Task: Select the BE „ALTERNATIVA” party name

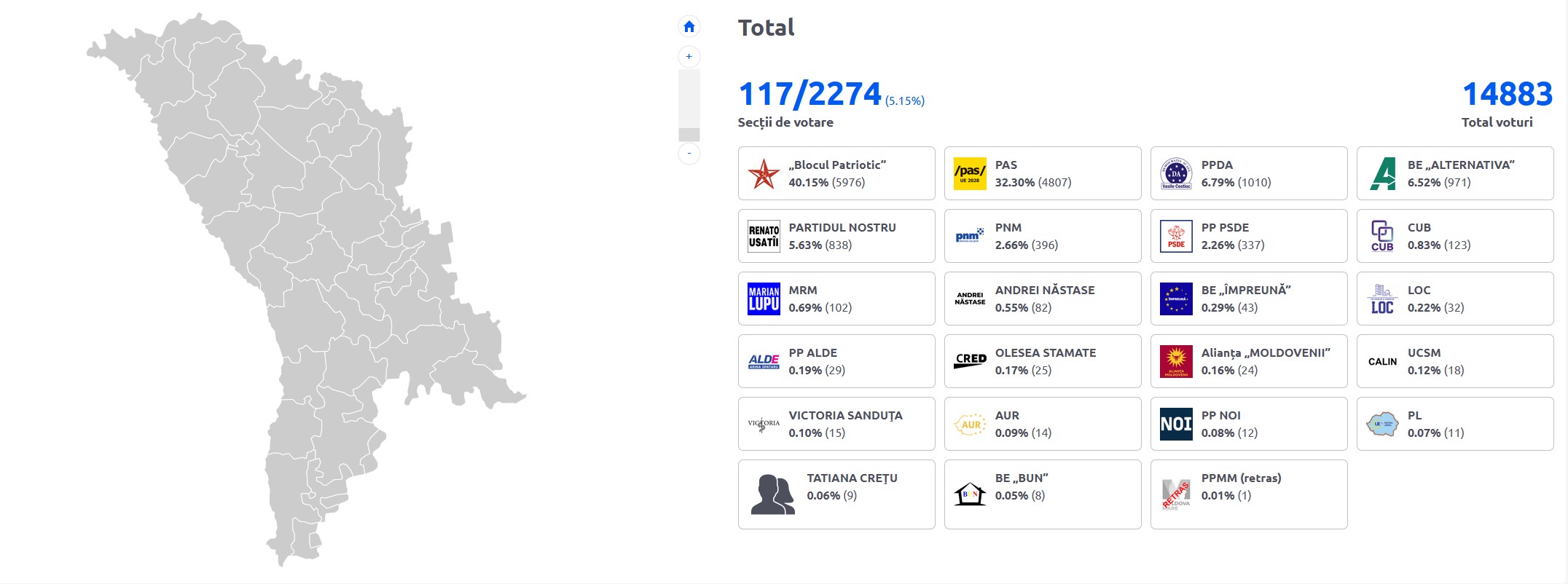Action: (1461, 165)
